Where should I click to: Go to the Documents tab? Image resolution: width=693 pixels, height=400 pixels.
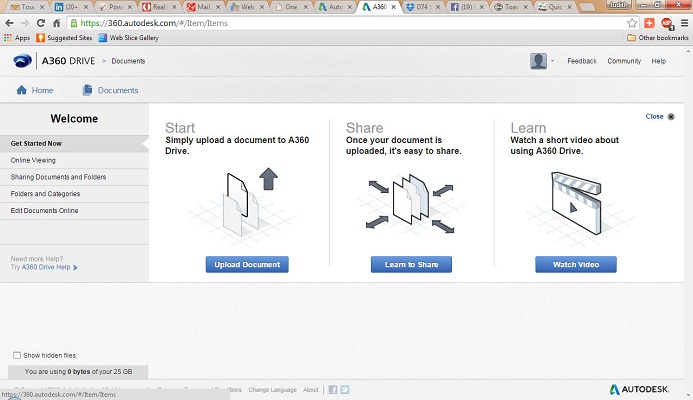click(110, 90)
